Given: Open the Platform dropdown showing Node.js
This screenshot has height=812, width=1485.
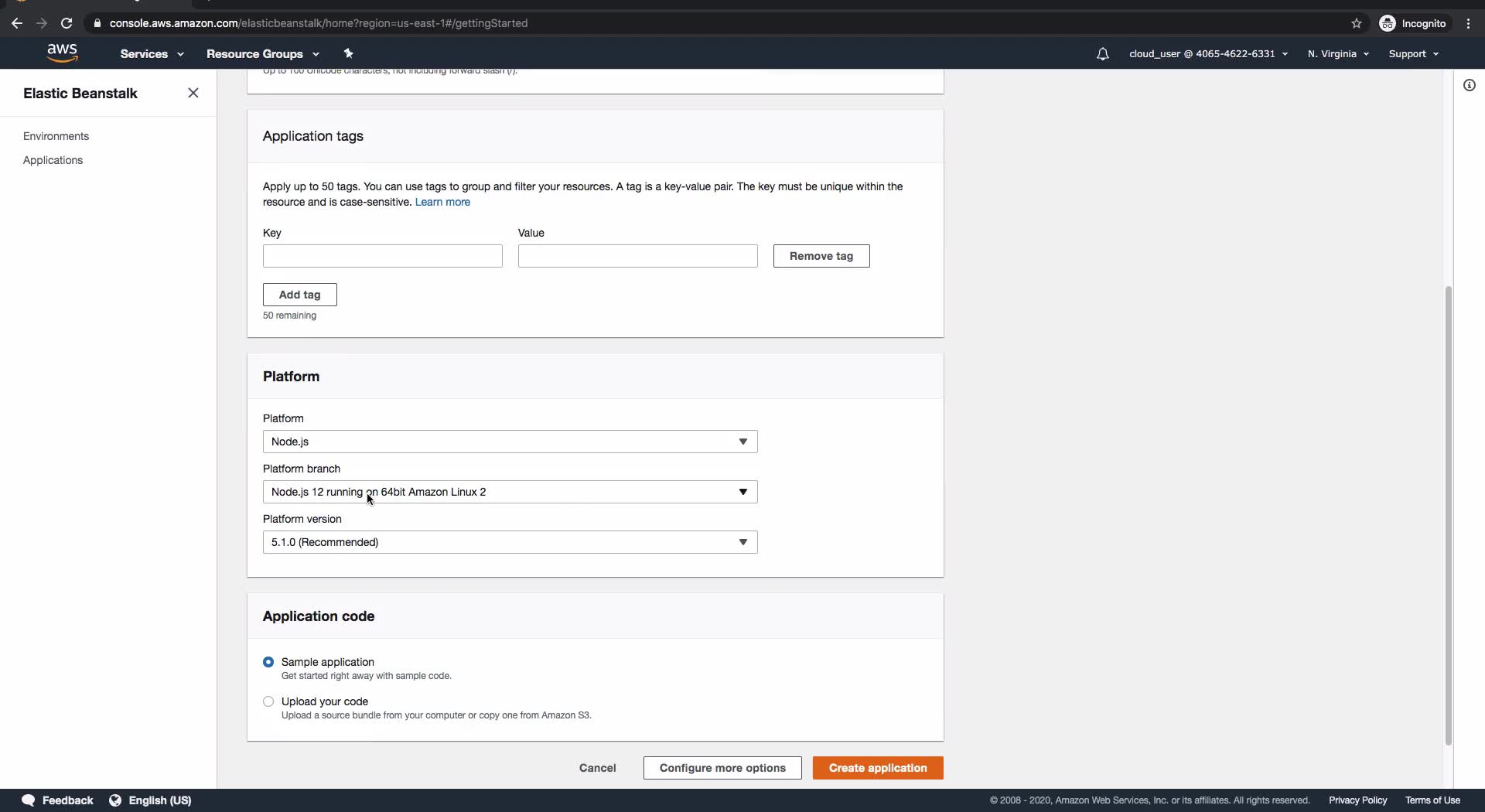Looking at the screenshot, I should point(510,442).
